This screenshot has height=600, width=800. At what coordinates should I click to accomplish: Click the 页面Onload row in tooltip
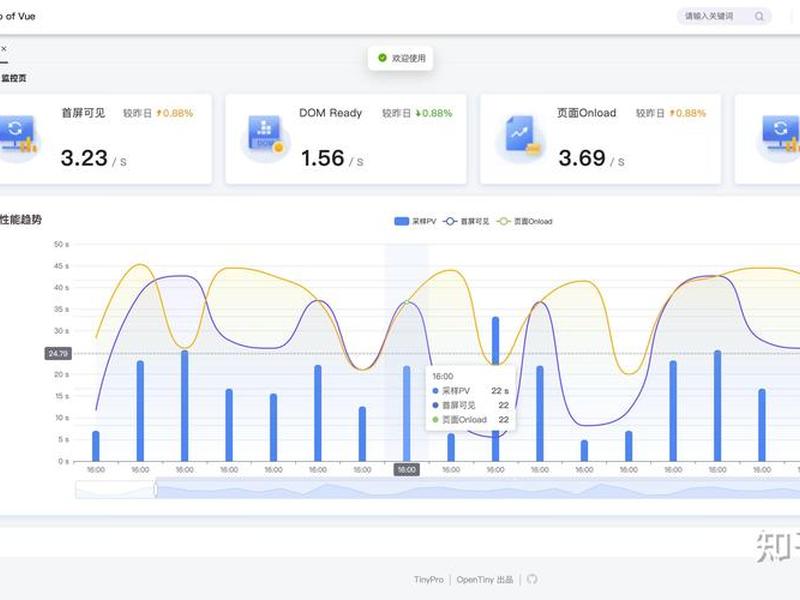coord(470,419)
